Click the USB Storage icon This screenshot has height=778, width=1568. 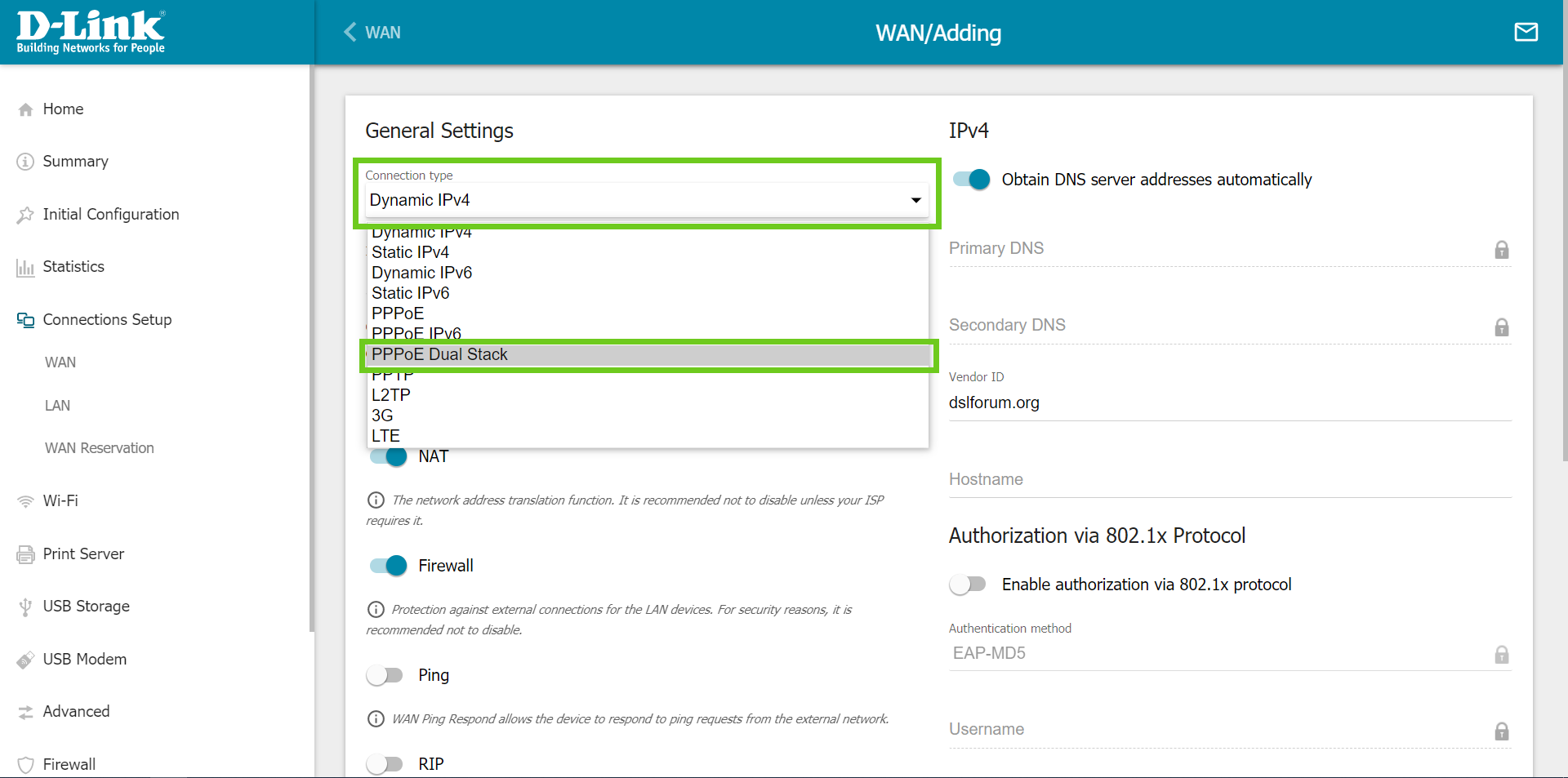[x=26, y=607]
